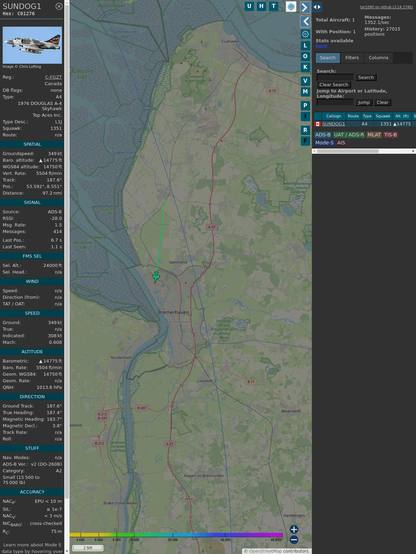Click scrollbar right arrow under aircraft table

tap(413, 151)
